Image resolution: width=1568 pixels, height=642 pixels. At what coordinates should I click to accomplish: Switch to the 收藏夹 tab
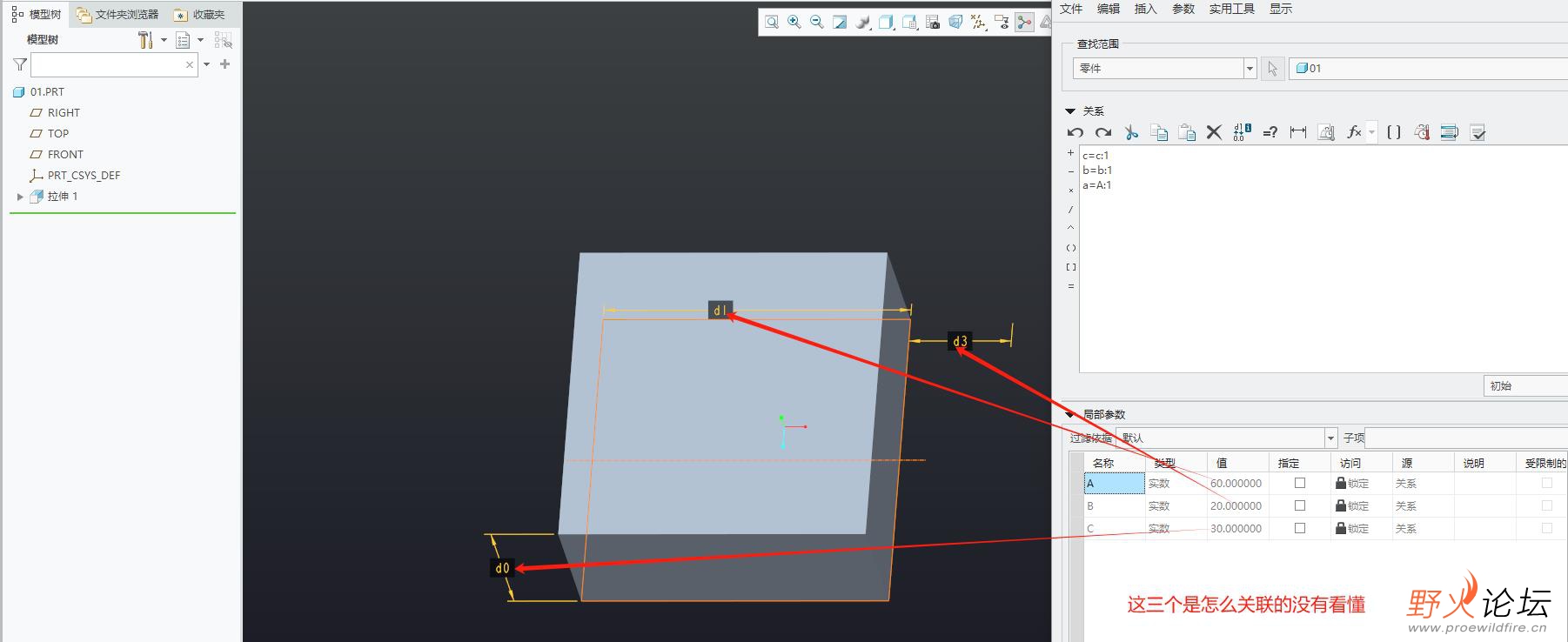point(199,15)
